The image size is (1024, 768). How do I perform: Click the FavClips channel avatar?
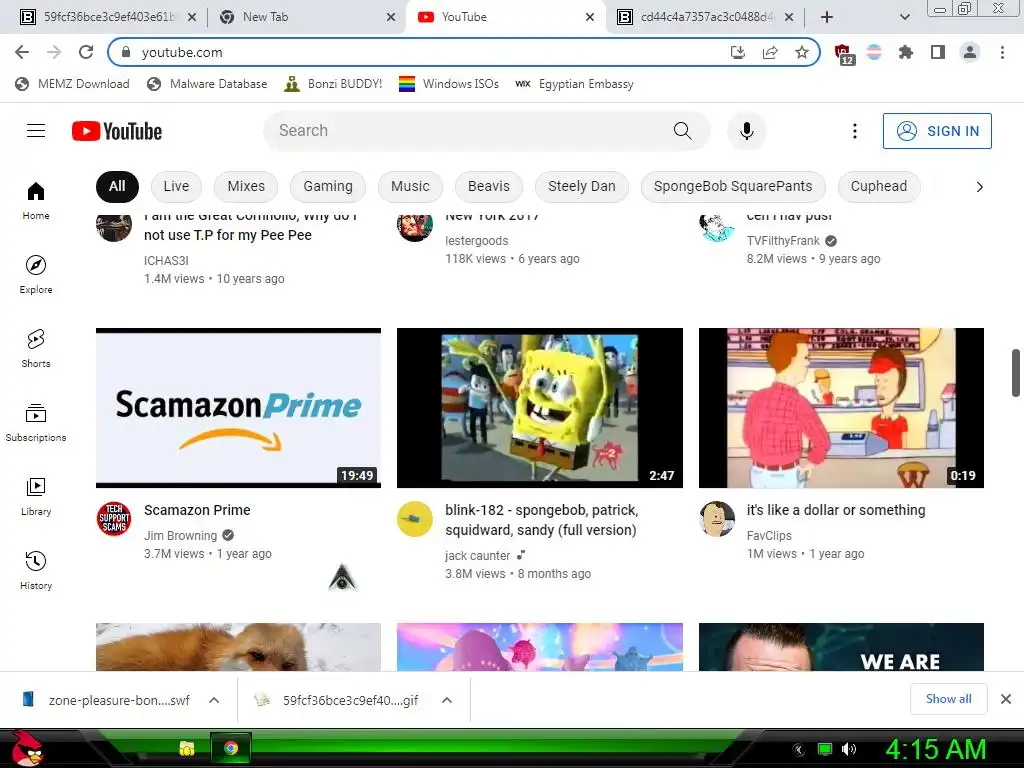[x=717, y=519]
